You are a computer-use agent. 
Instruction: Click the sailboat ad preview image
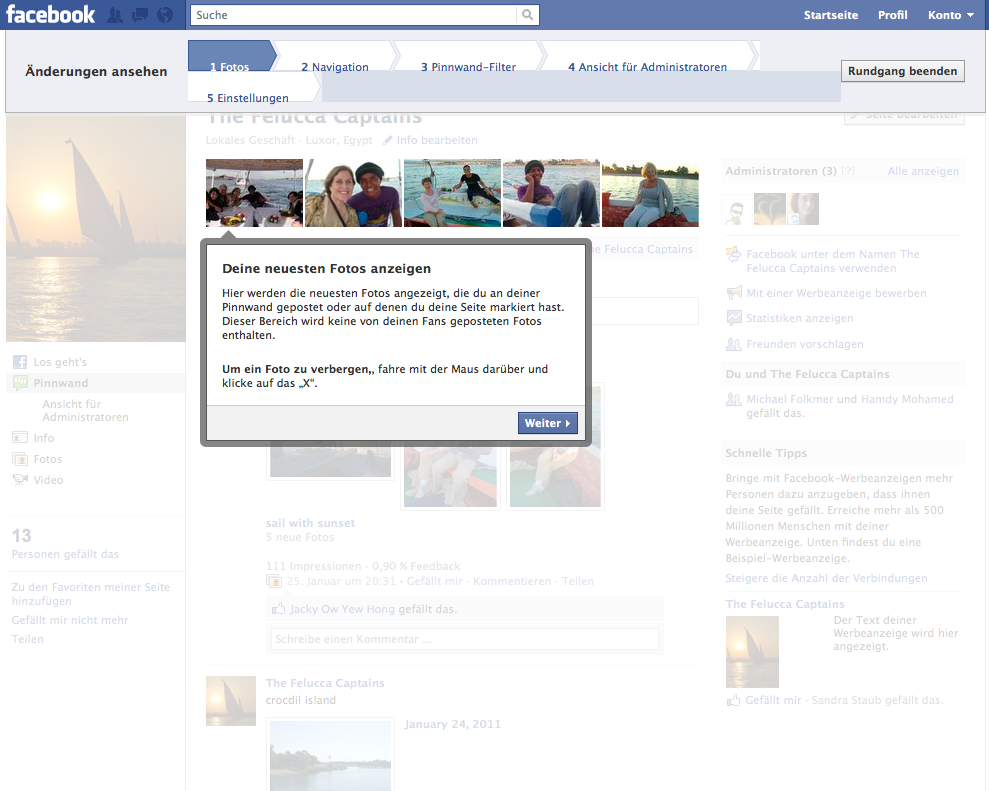pyautogui.click(x=752, y=652)
